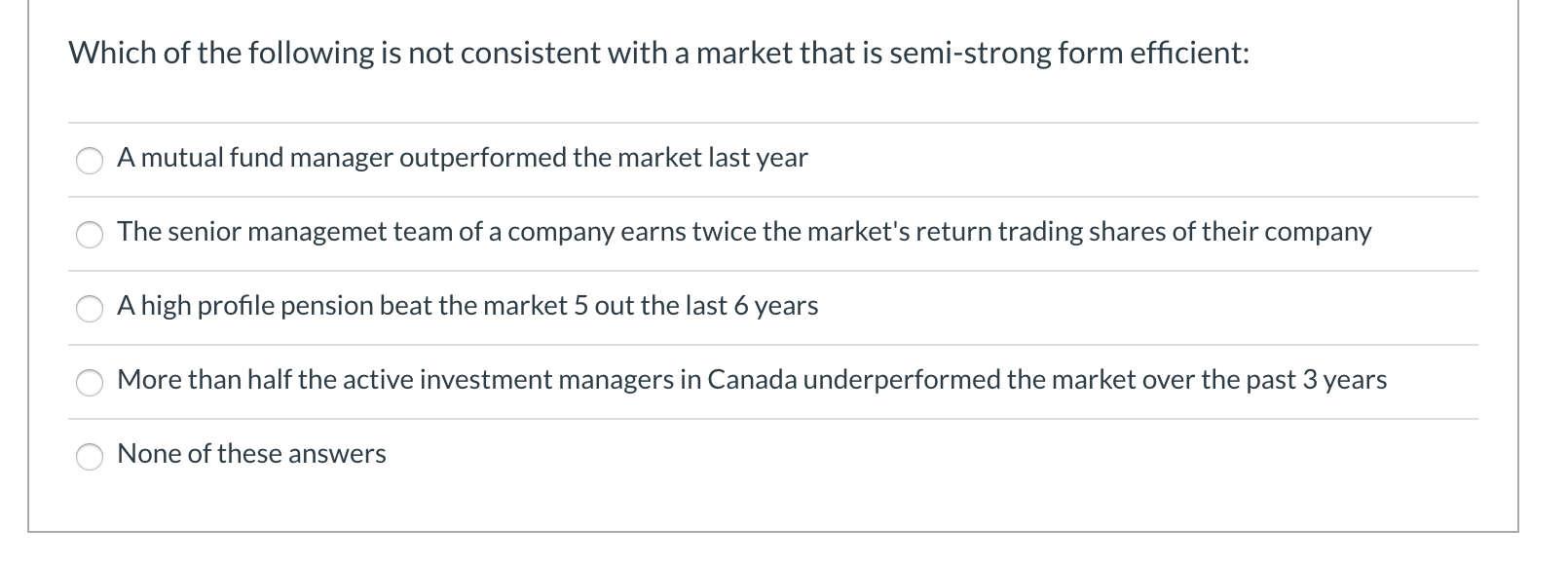This screenshot has width=1568, height=566.
Task: Choose the senior management team radio button
Action: click(90, 234)
